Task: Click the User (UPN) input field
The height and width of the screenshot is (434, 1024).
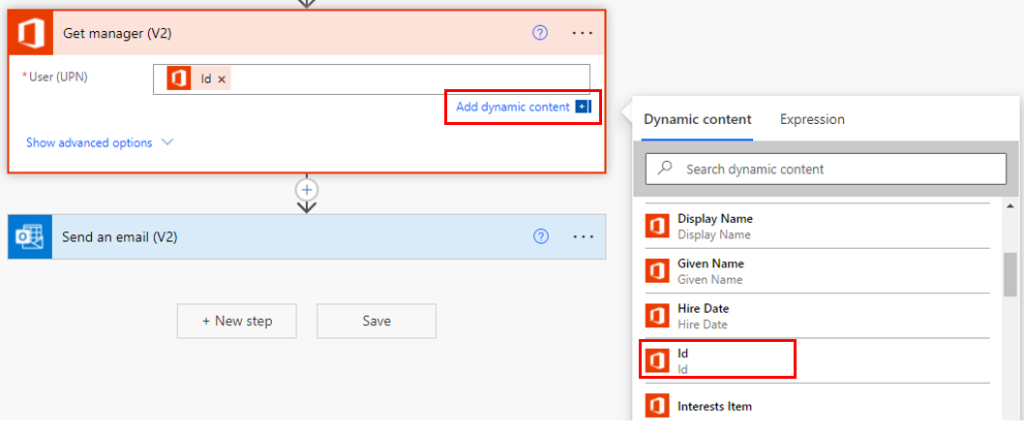Action: [x=371, y=79]
